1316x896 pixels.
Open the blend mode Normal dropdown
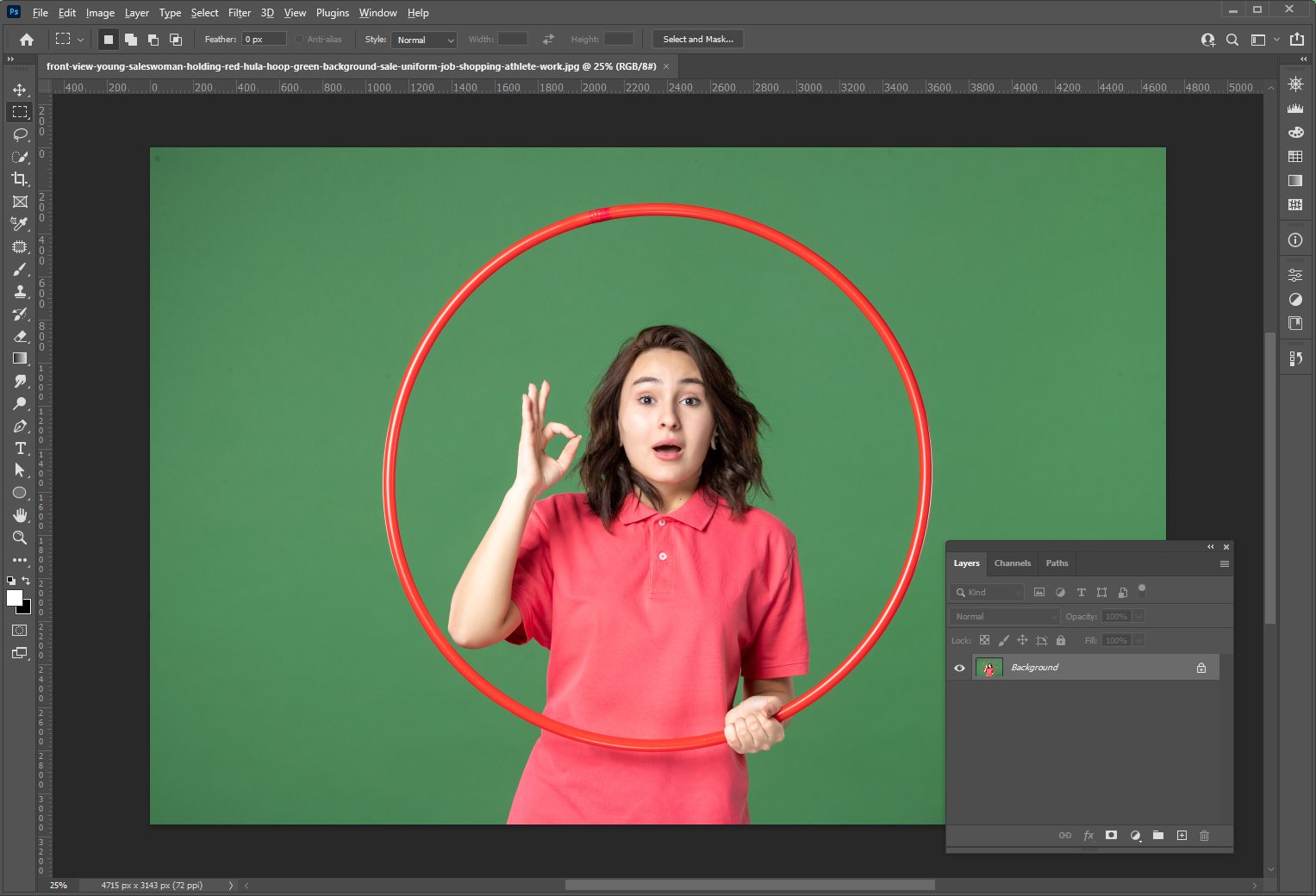point(1005,617)
